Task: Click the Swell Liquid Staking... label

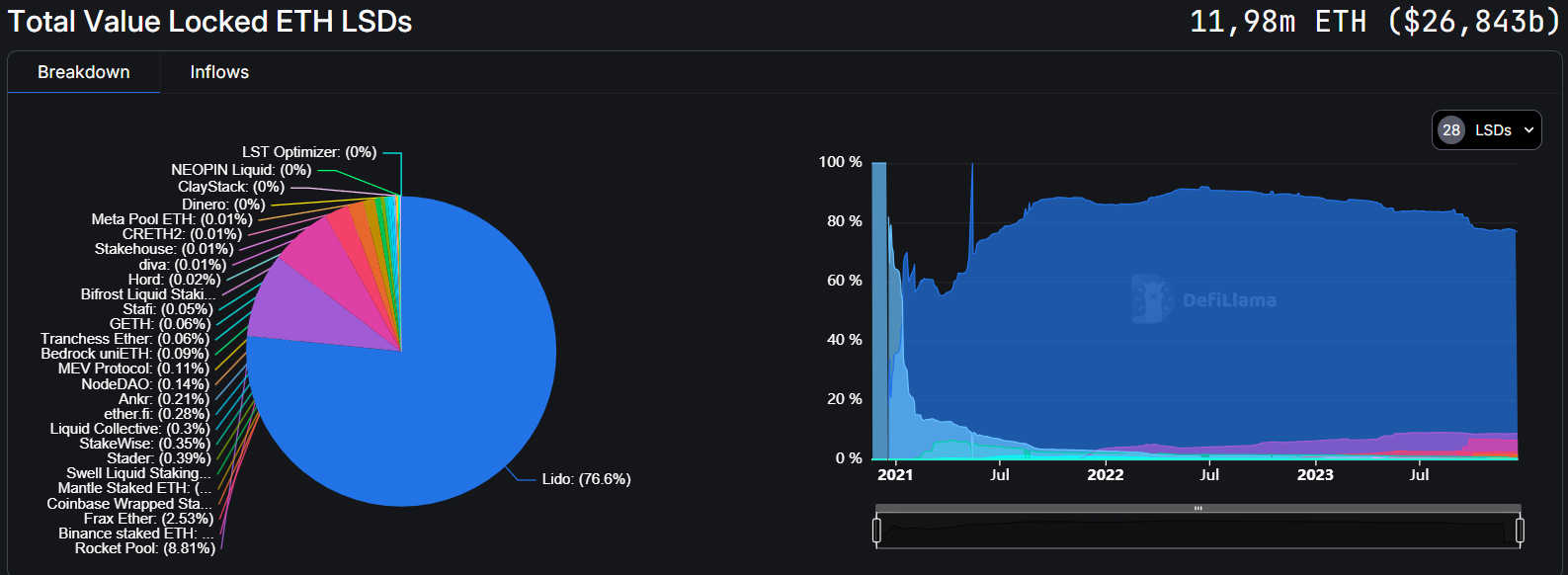Action: (x=138, y=473)
